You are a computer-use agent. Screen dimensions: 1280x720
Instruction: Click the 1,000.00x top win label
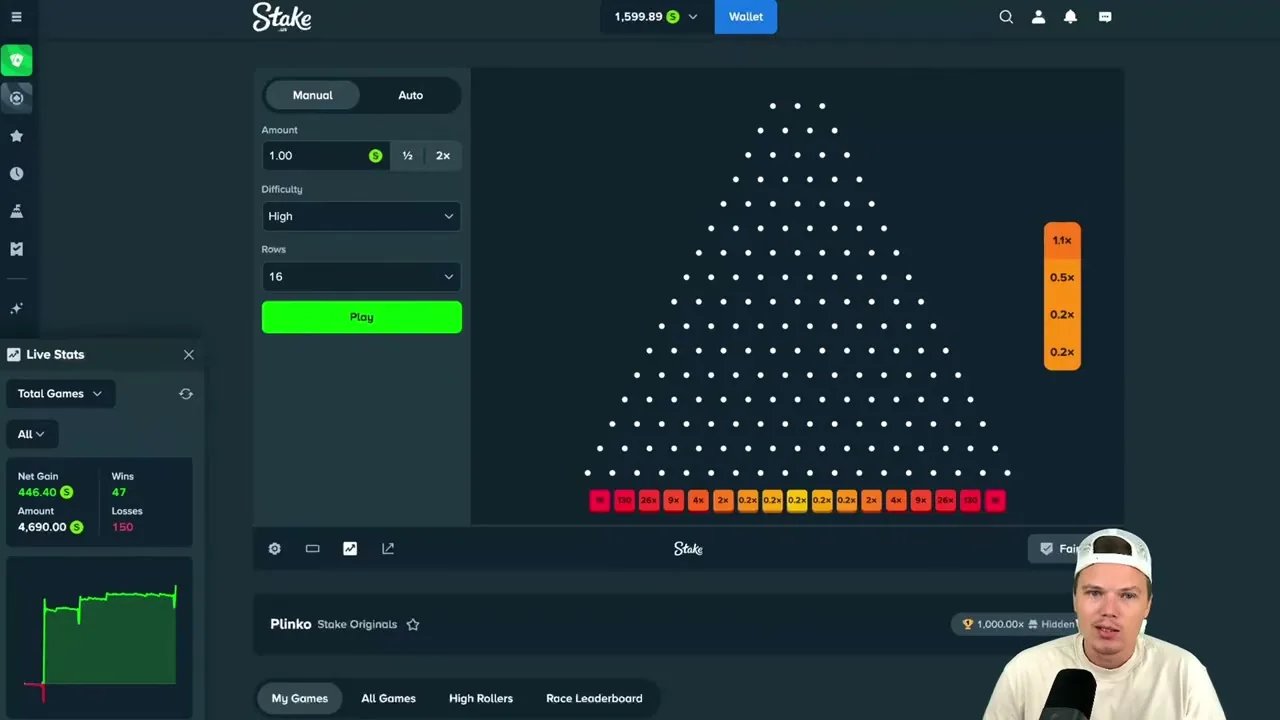click(x=1000, y=625)
